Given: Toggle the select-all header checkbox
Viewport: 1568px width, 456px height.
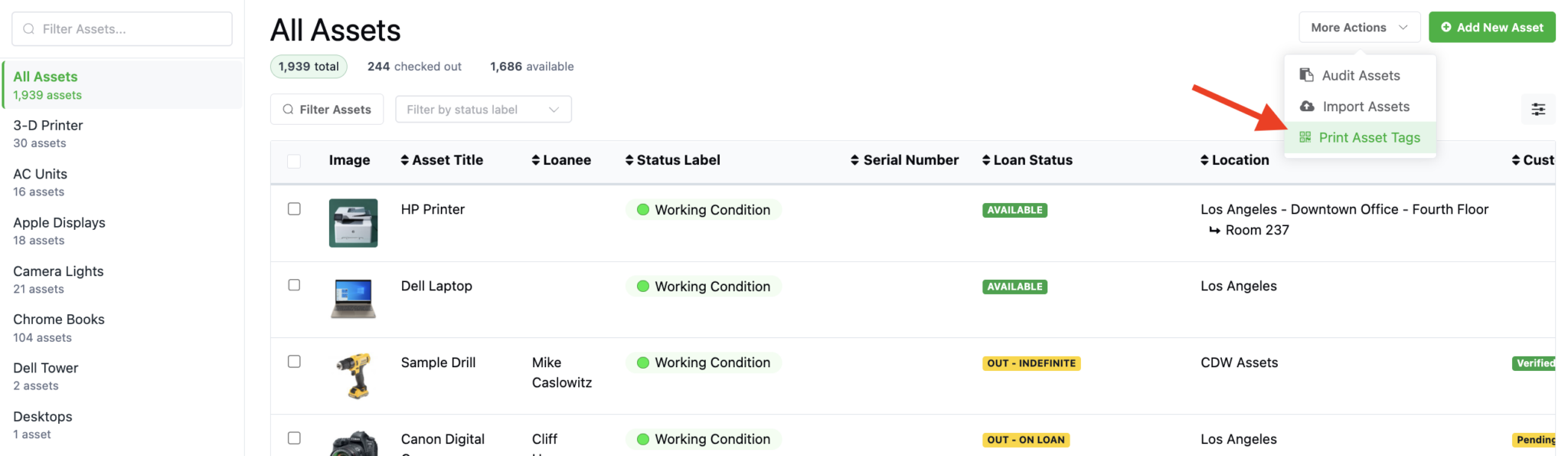Looking at the screenshot, I should pyautogui.click(x=294, y=161).
